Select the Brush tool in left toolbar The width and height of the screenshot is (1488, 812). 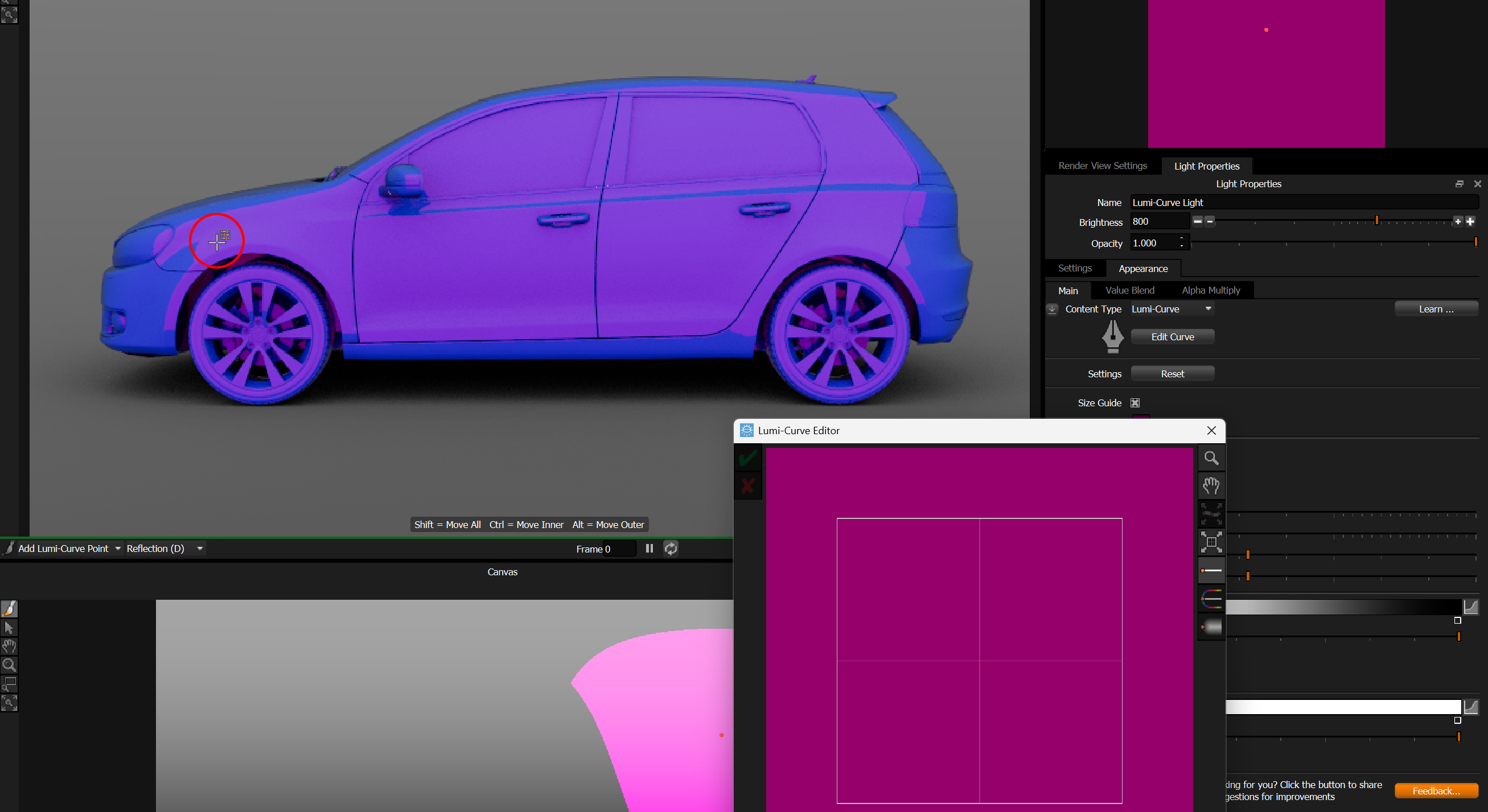pyautogui.click(x=9, y=608)
